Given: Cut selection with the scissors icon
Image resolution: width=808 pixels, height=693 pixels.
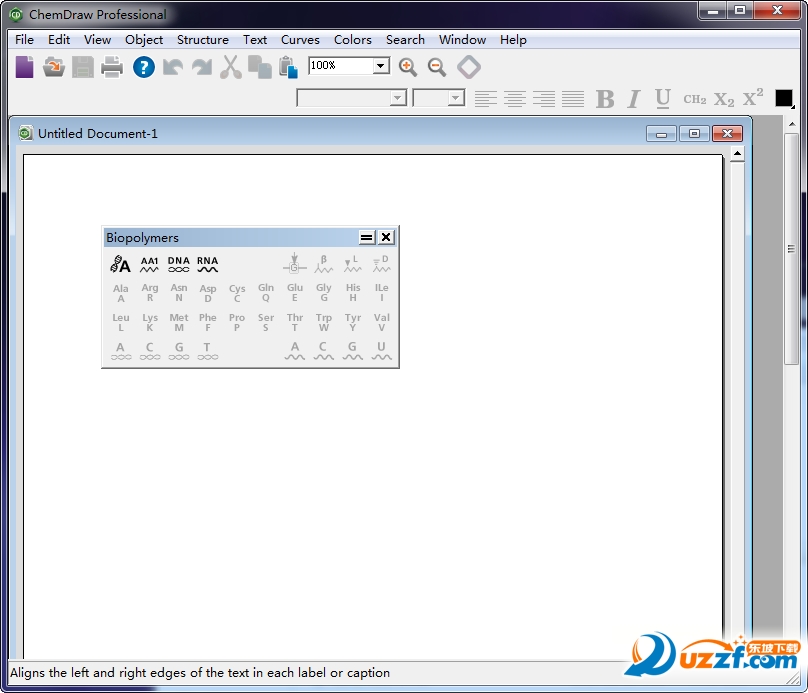Looking at the screenshot, I should 231,67.
